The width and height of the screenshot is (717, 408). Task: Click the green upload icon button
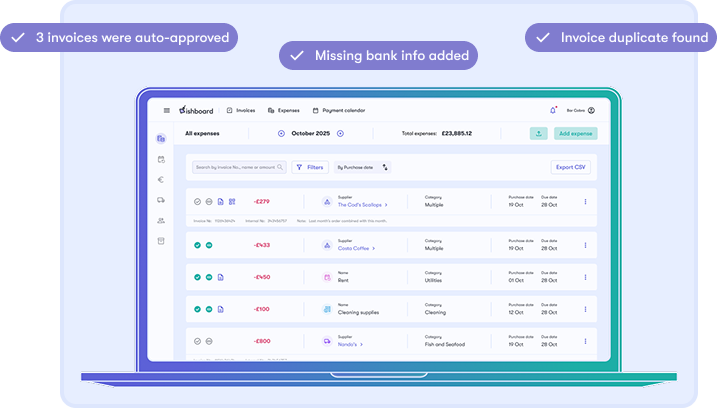click(539, 133)
